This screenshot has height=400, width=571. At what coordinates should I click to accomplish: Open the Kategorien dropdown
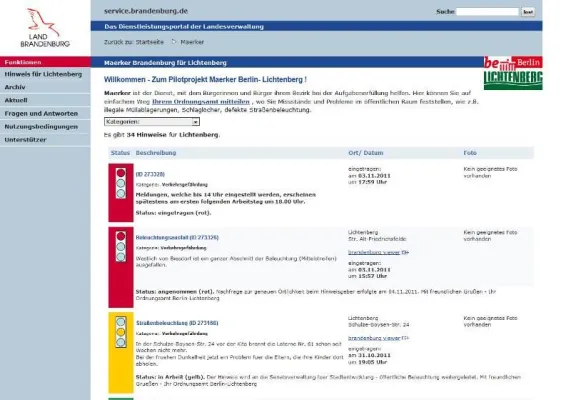click(x=152, y=122)
